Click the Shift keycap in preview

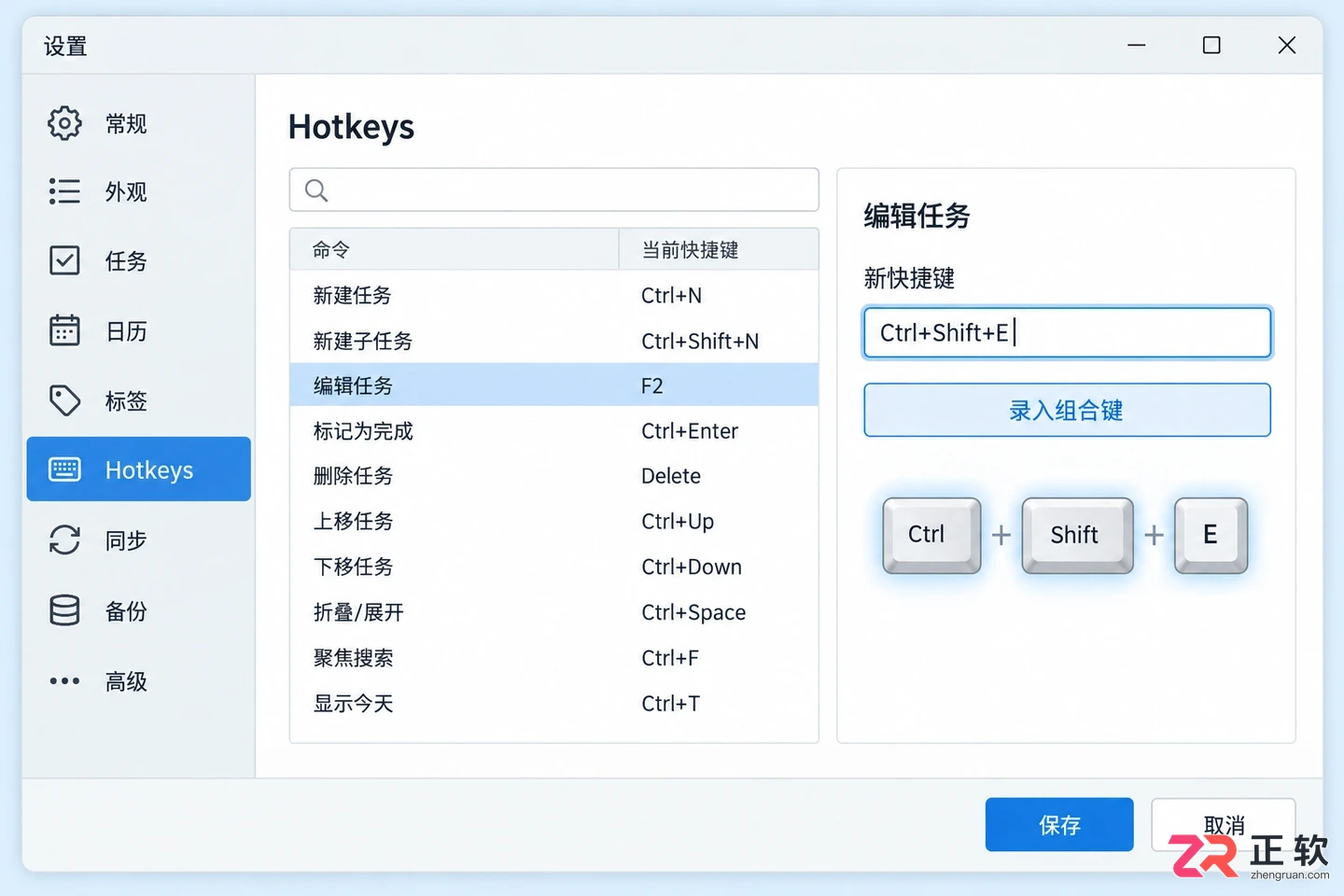pyautogui.click(x=1077, y=535)
